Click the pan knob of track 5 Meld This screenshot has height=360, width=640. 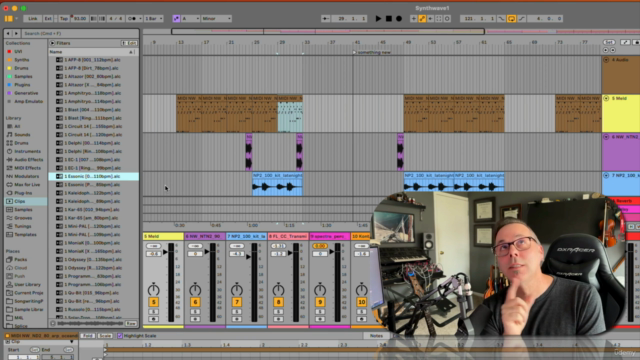[x=153, y=289]
